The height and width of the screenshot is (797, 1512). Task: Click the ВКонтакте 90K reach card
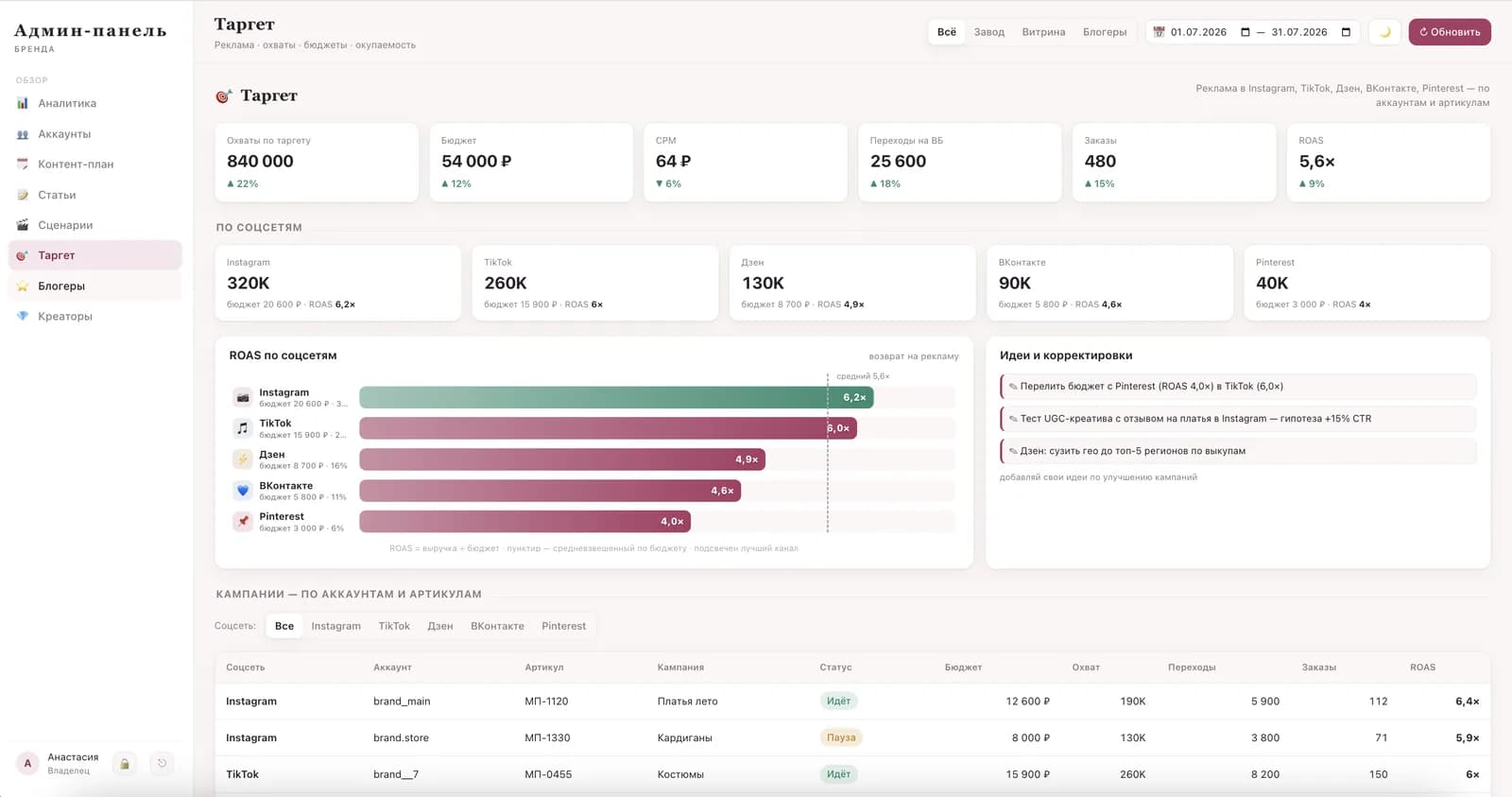(x=1110, y=284)
